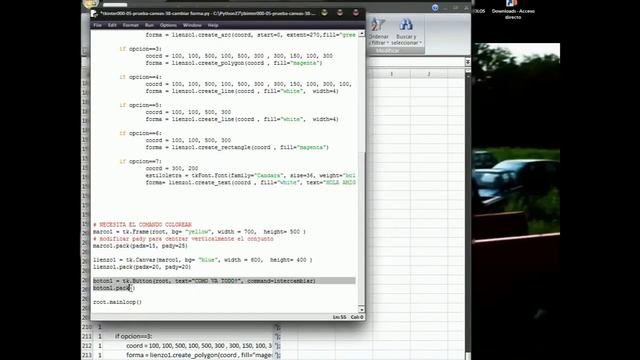
Task: Click the 'marco1.pack(padx=15, pady=25)' line
Action: tap(140, 246)
